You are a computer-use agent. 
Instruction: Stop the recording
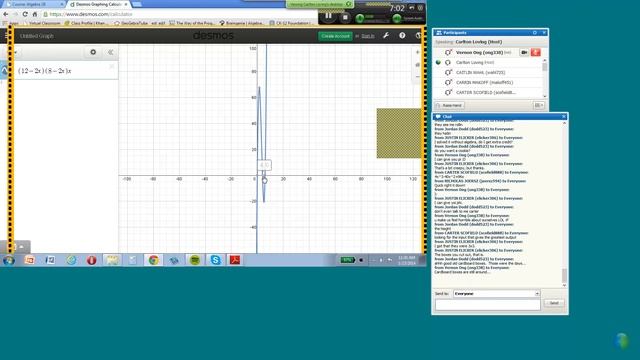(345, 17)
